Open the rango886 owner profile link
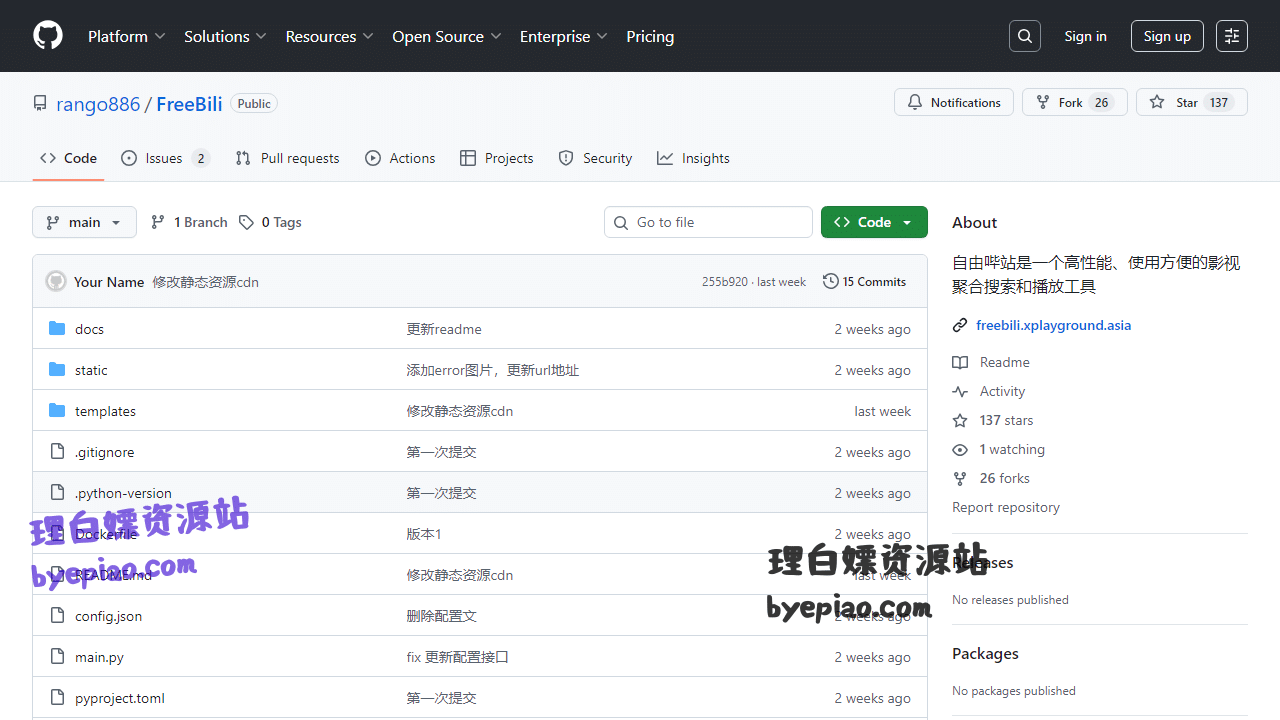1280x720 pixels. point(98,104)
